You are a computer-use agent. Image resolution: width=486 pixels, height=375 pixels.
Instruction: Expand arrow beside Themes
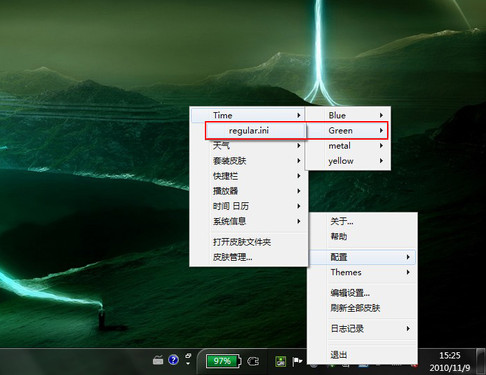408,272
